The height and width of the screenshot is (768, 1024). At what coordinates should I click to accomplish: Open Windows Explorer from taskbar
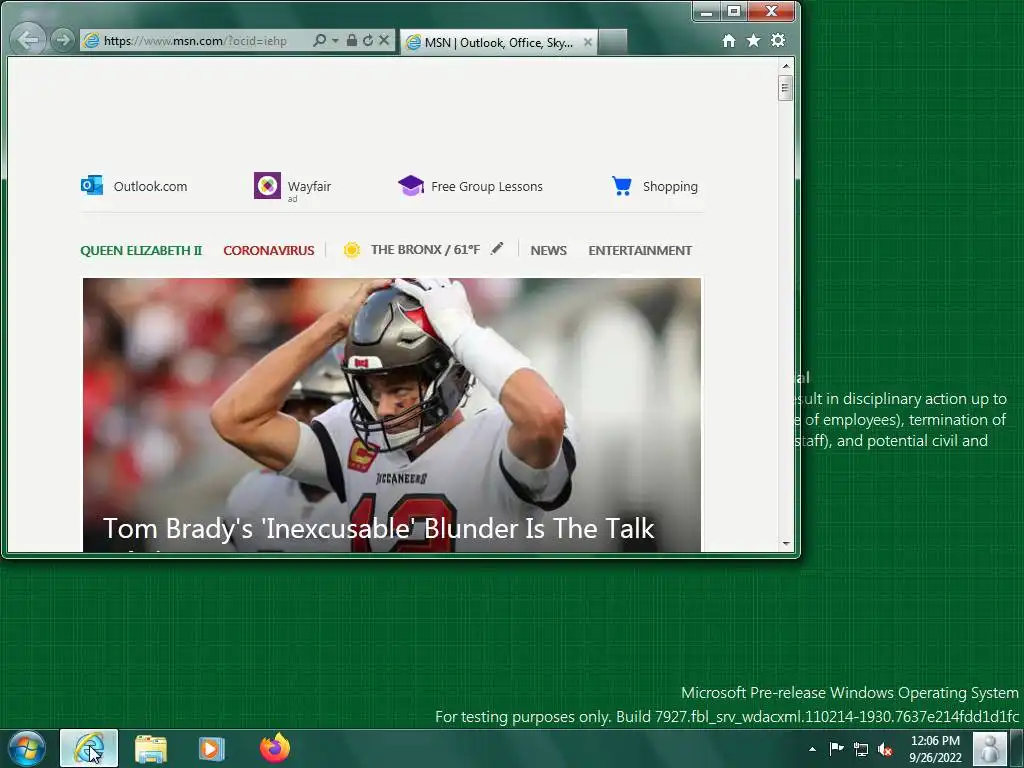tap(151, 748)
